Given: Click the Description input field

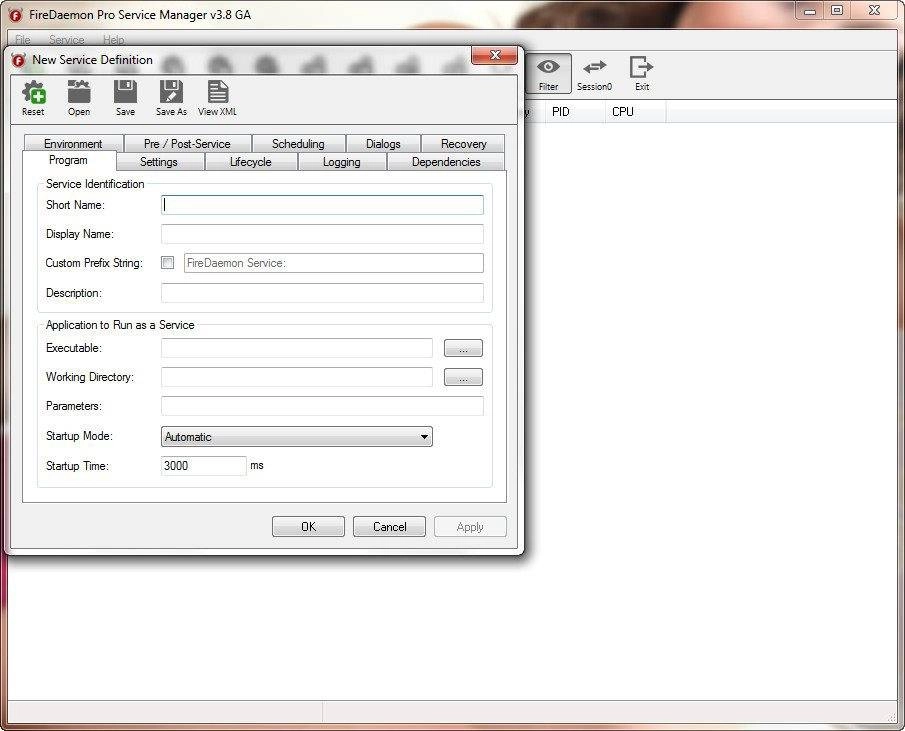Looking at the screenshot, I should (322, 293).
